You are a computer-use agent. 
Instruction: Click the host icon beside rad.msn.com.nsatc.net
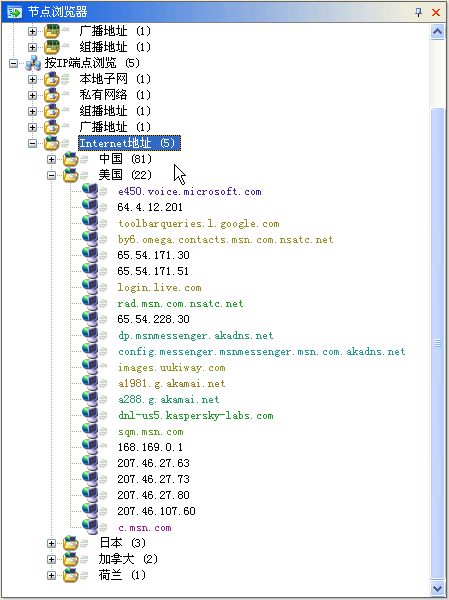coord(90,303)
